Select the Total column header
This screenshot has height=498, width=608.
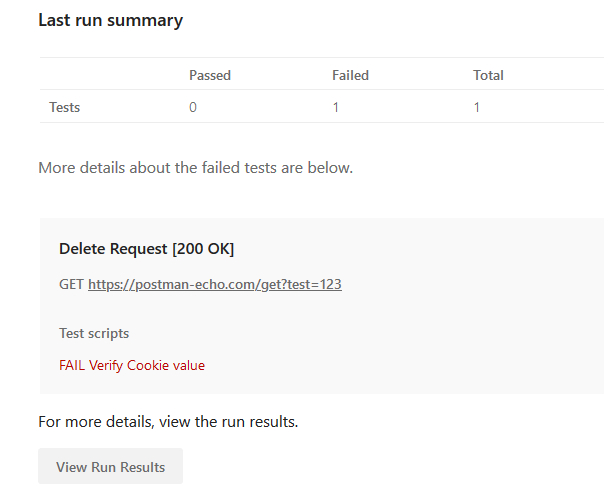coord(488,75)
